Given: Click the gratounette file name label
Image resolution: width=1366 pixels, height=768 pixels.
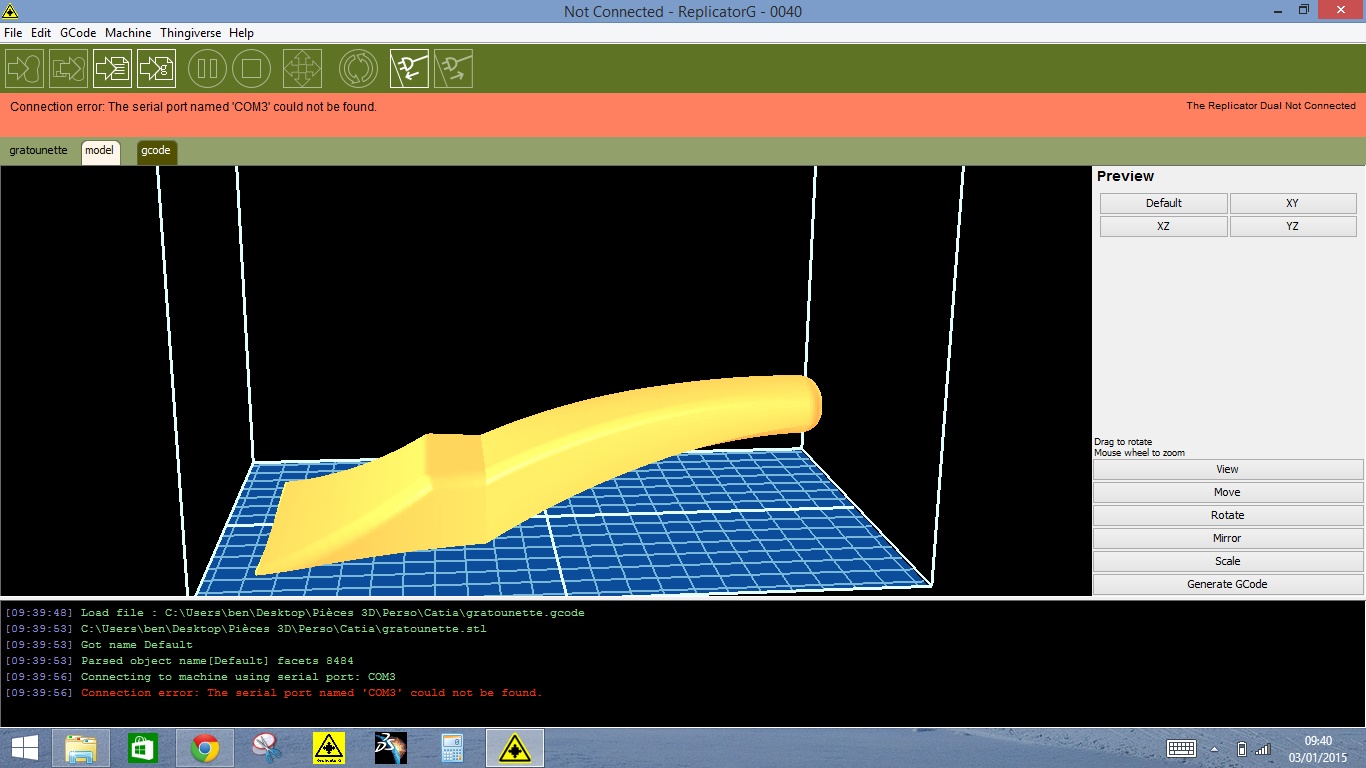Looking at the screenshot, I should pos(39,151).
